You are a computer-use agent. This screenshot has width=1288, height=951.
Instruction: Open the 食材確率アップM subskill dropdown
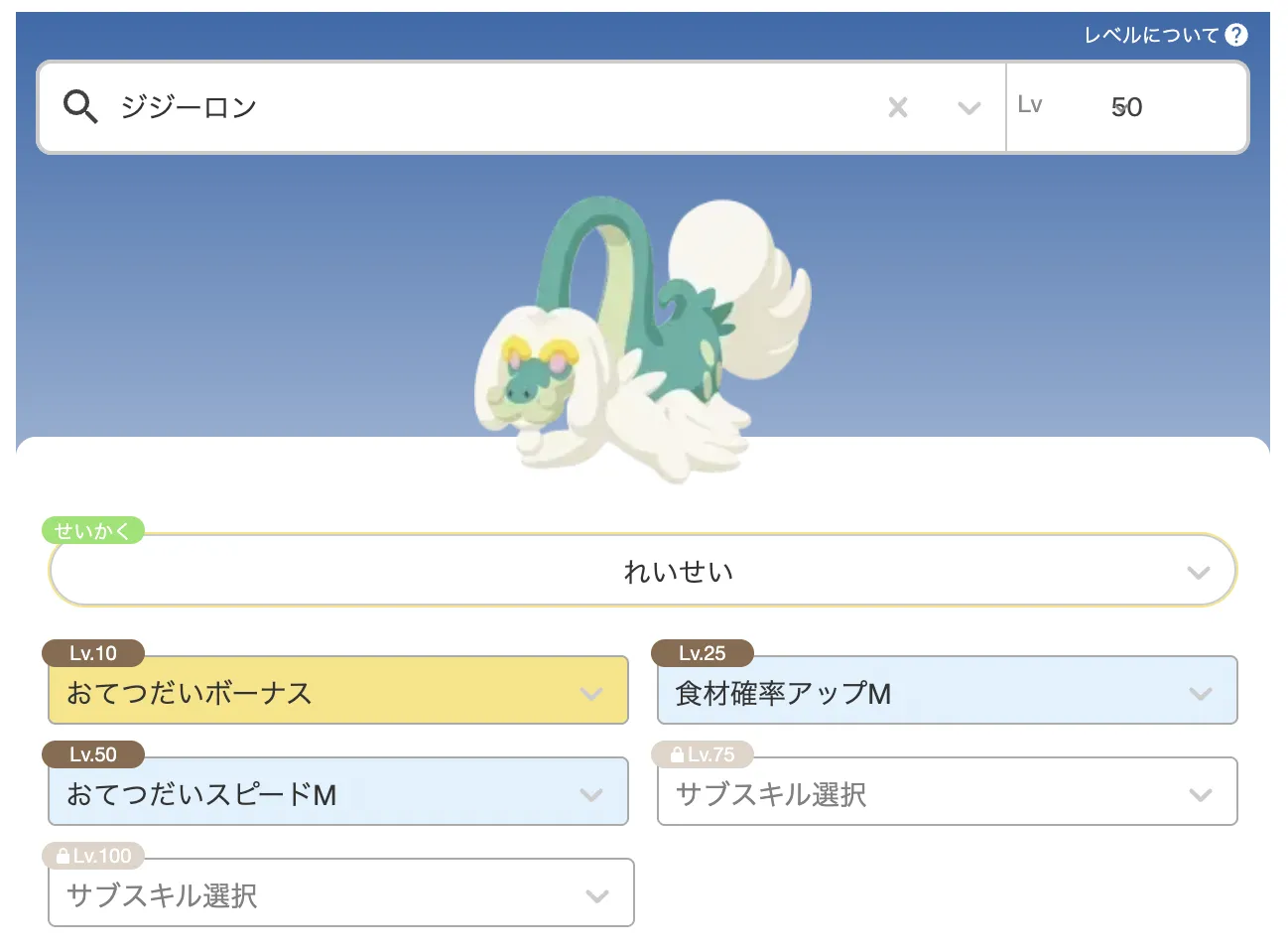tap(948, 691)
